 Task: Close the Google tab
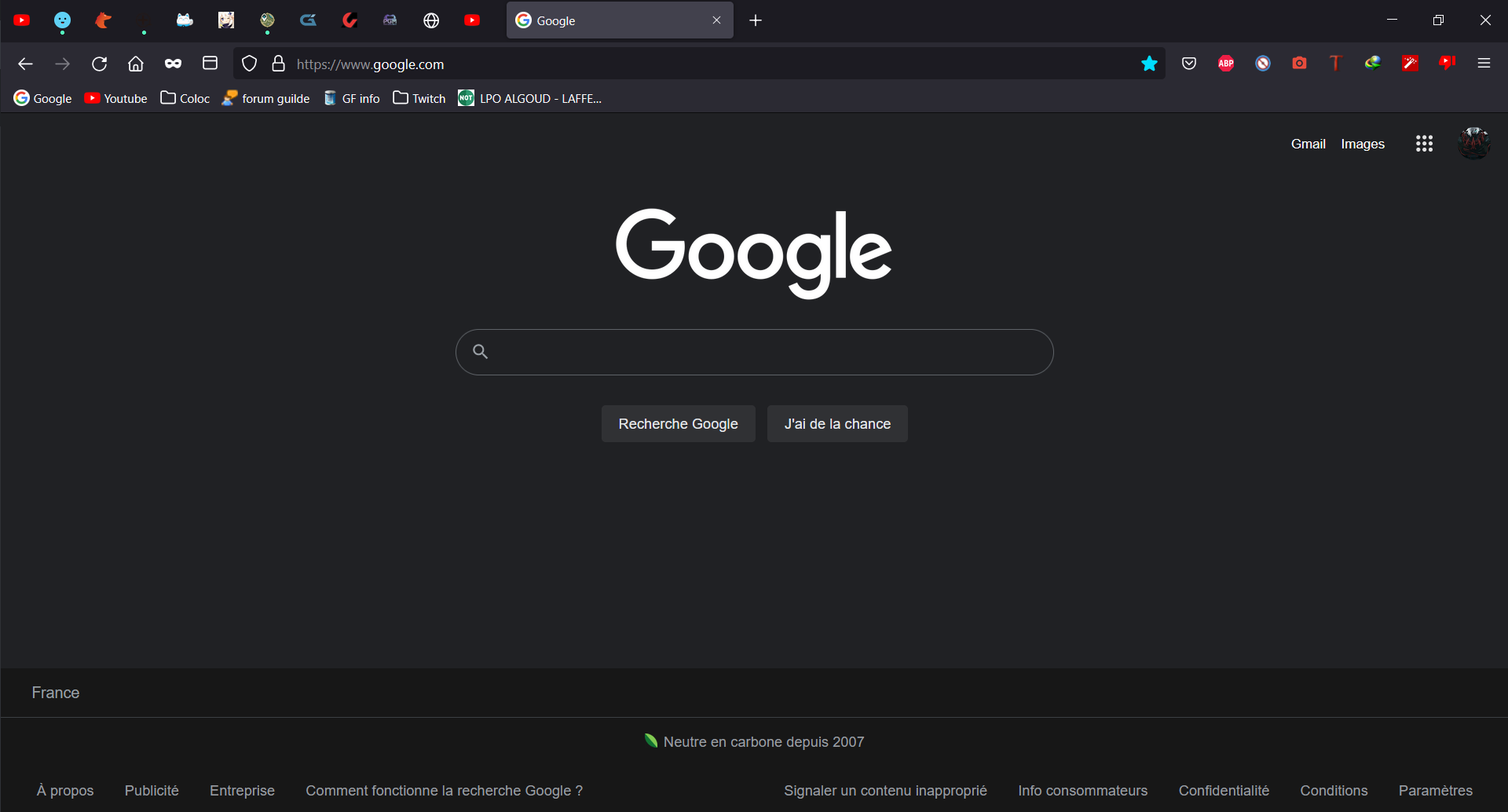tap(716, 20)
